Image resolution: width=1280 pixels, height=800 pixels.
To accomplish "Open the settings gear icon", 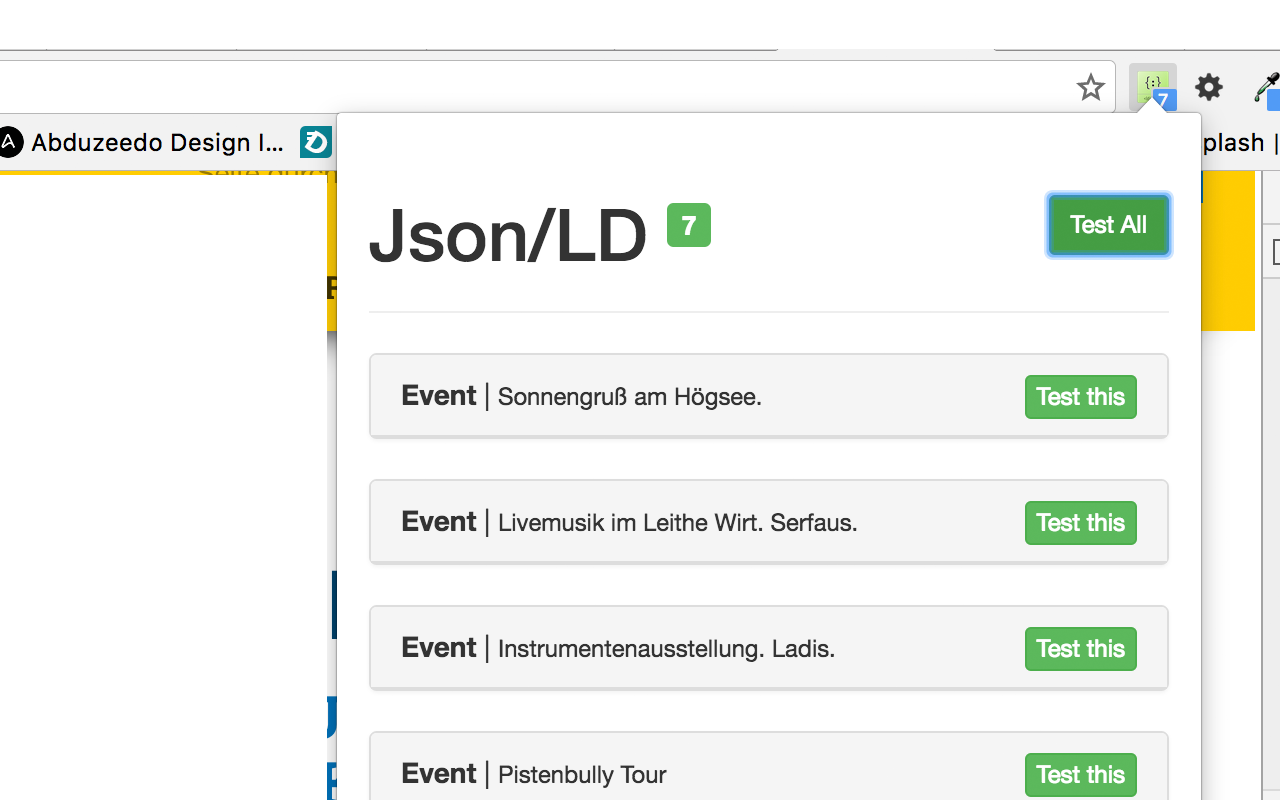I will 1208,88.
